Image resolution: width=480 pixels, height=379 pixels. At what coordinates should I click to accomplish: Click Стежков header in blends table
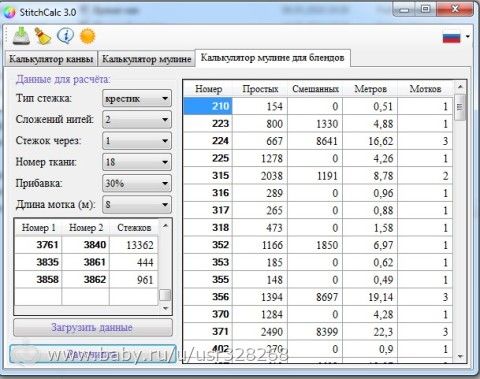tap(134, 228)
